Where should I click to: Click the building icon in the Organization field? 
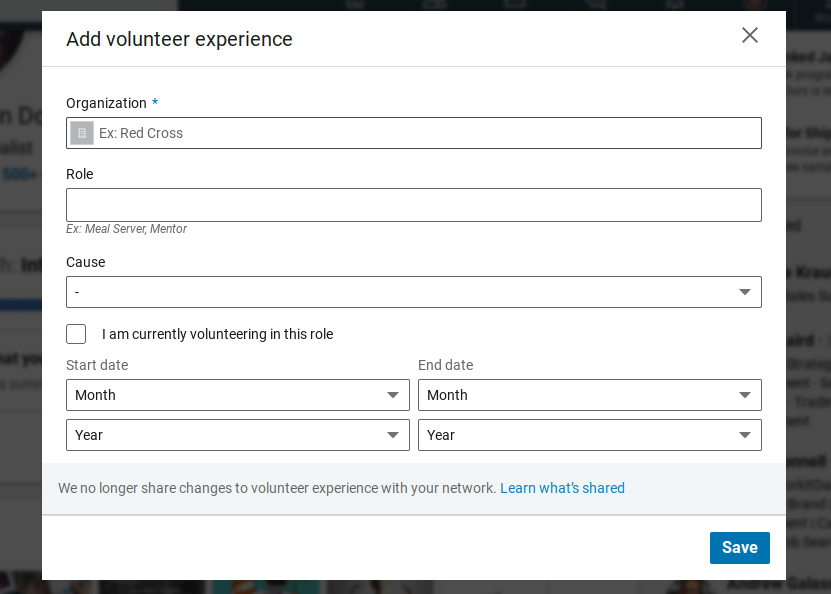(x=81, y=132)
